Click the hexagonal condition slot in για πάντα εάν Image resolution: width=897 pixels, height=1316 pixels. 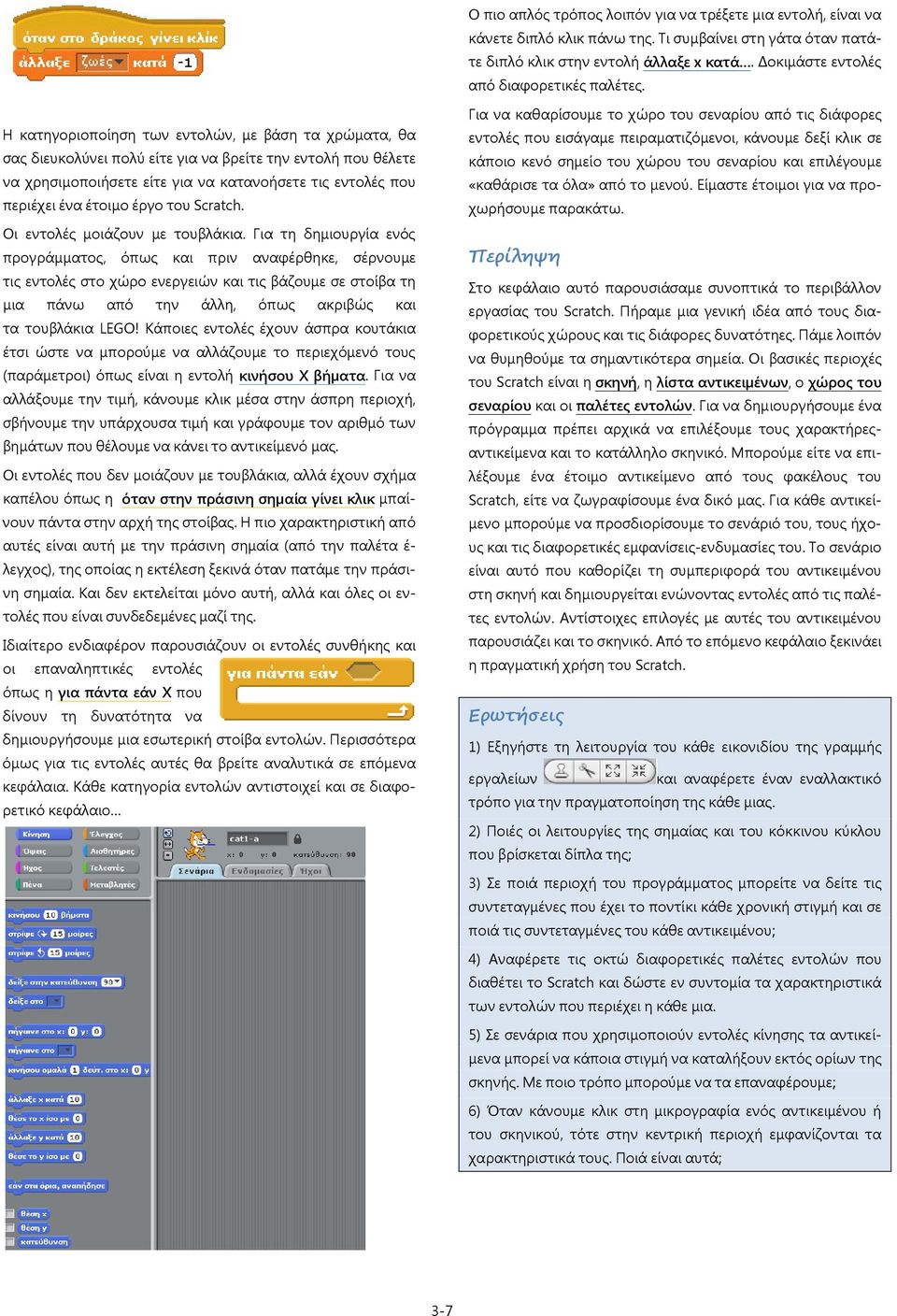(x=363, y=672)
